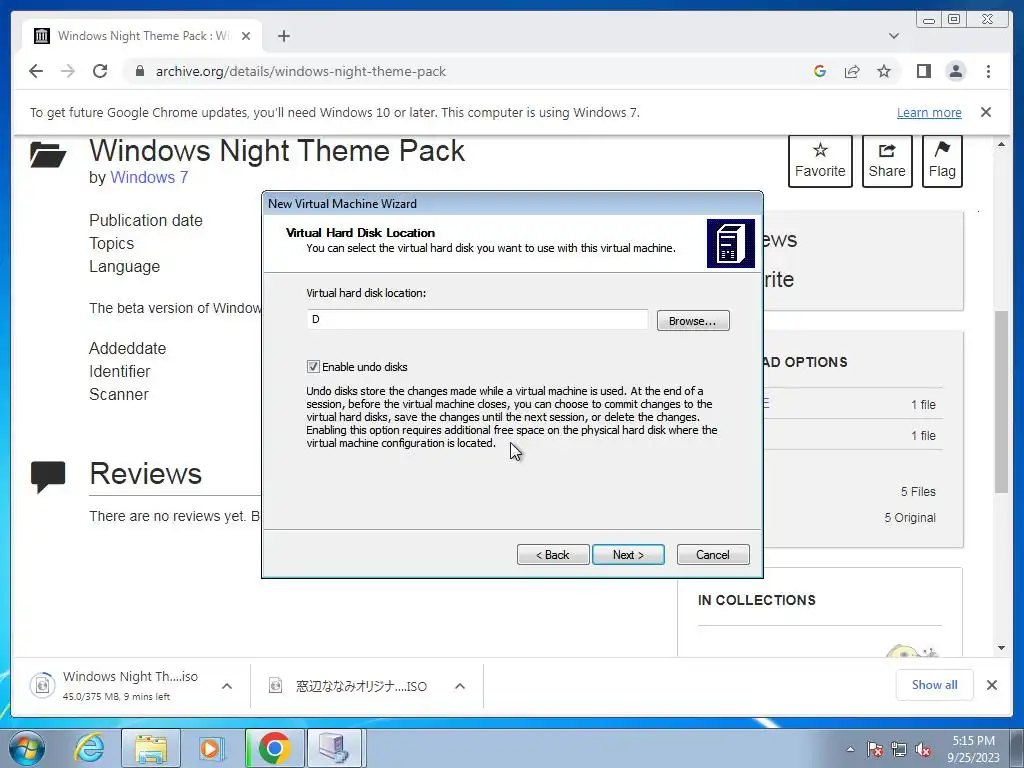The image size is (1024, 768).
Task: Open the tab search chevron
Action: click(x=894, y=36)
